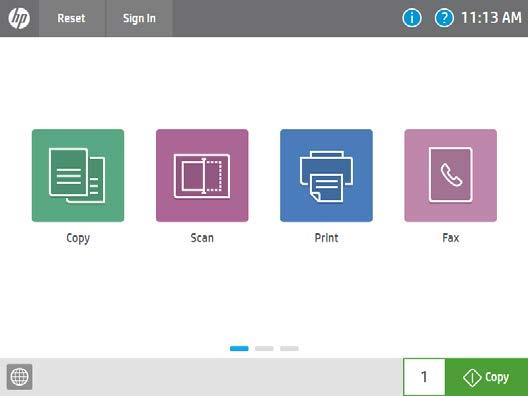Select the copy count field showing 1
Image resolution: width=528 pixels, height=396 pixels.
(x=424, y=377)
